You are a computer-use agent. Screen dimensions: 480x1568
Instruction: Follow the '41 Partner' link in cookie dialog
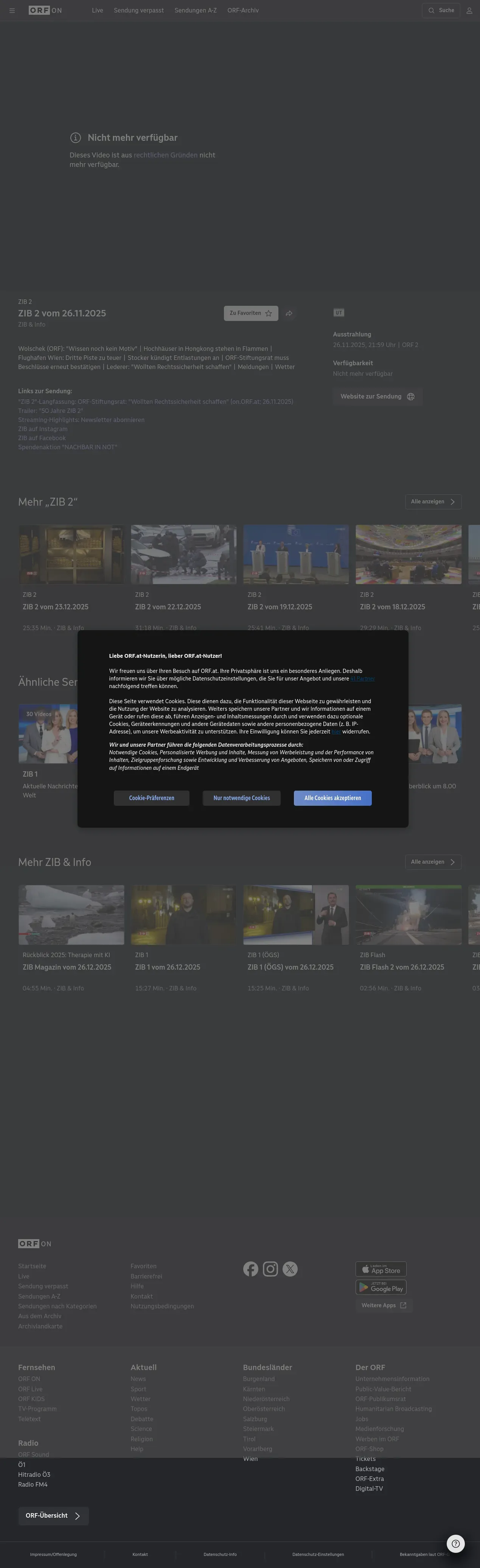coord(363,679)
